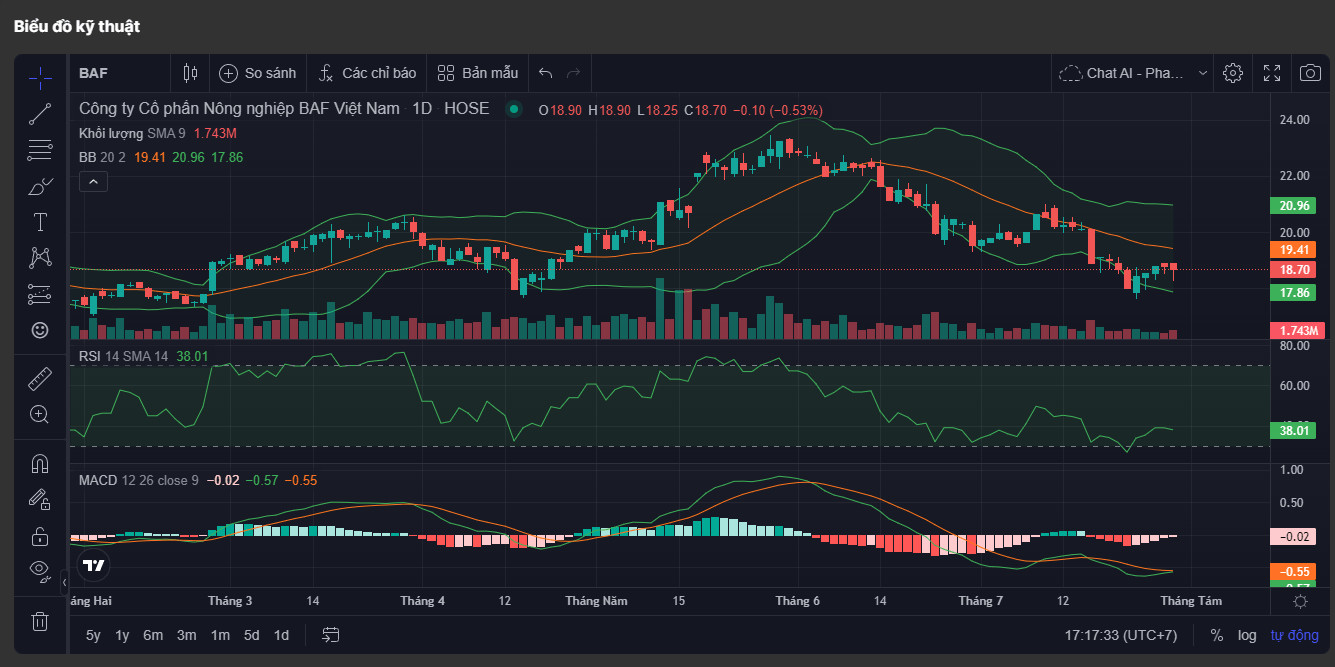The height and width of the screenshot is (667, 1335).
Task: Click the Biểu đồ kỹ thuật heading
Action: (x=77, y=27)
